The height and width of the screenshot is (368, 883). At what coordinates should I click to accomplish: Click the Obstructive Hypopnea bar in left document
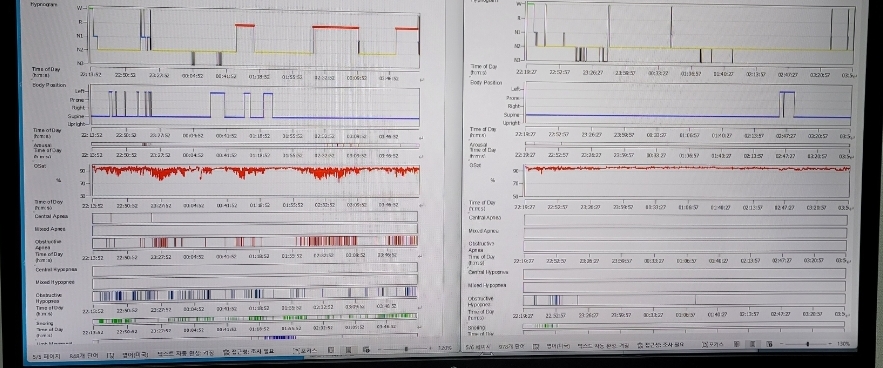coord(255,294)
